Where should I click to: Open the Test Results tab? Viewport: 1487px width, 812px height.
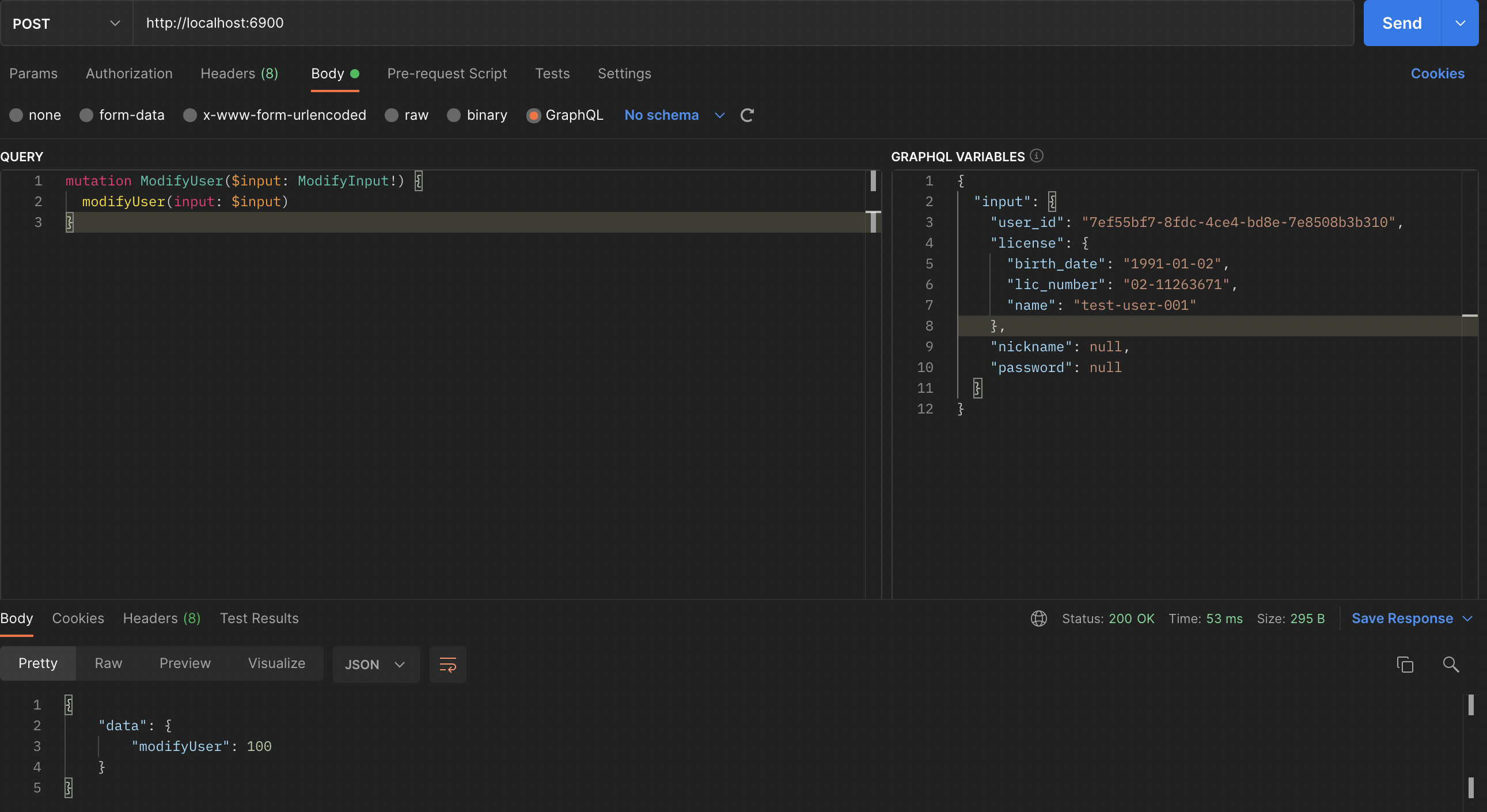coord(259,619)
